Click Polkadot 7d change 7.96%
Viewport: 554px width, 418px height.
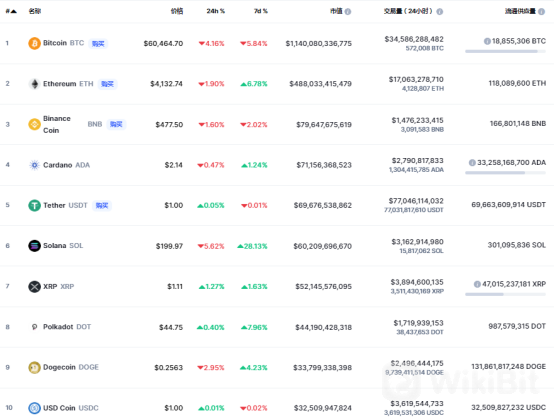click(x=254, y=328)
